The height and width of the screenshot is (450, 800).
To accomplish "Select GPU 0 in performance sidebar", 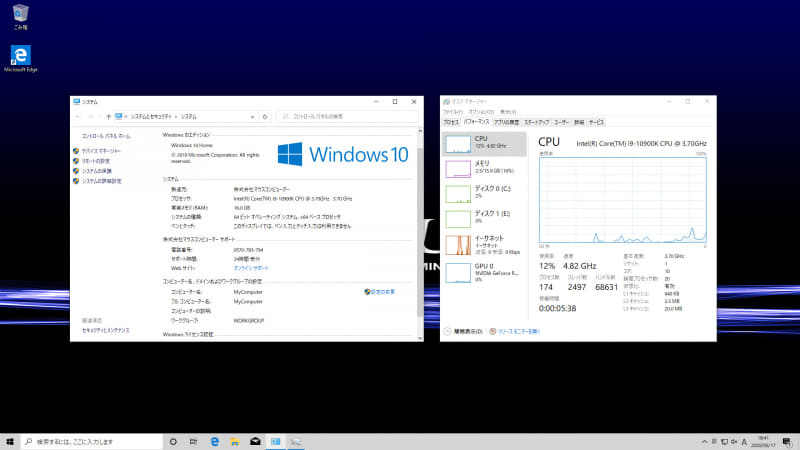I will click(x=484, y=272).
